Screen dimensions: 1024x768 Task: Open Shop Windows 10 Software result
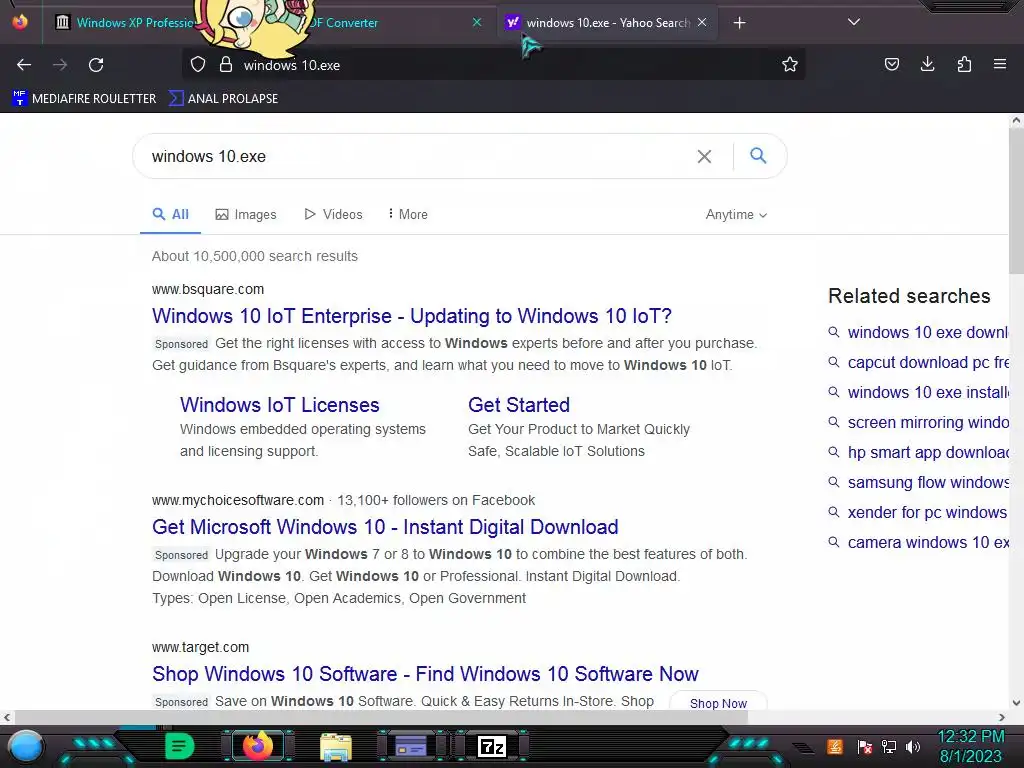pyautogui.click(x=425, y=674)
